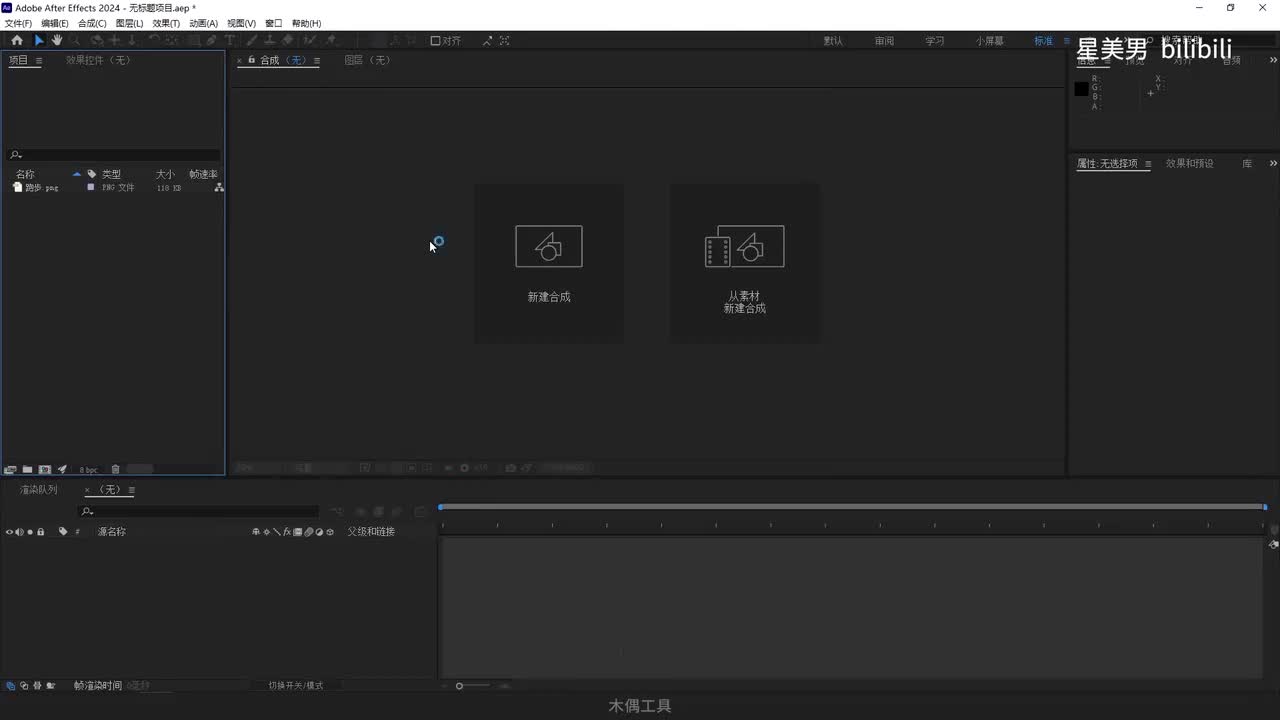Viewport: 1280px width, 720px height.
Task: Select the Selection arrow tool
Action: pos(39,41)
